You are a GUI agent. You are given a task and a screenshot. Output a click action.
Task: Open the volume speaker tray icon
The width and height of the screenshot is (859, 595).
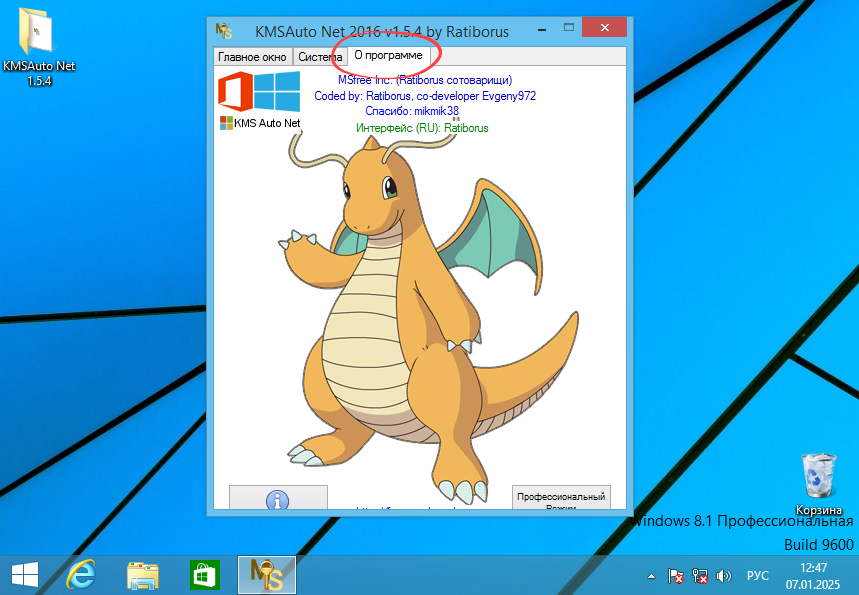[724, 576]
